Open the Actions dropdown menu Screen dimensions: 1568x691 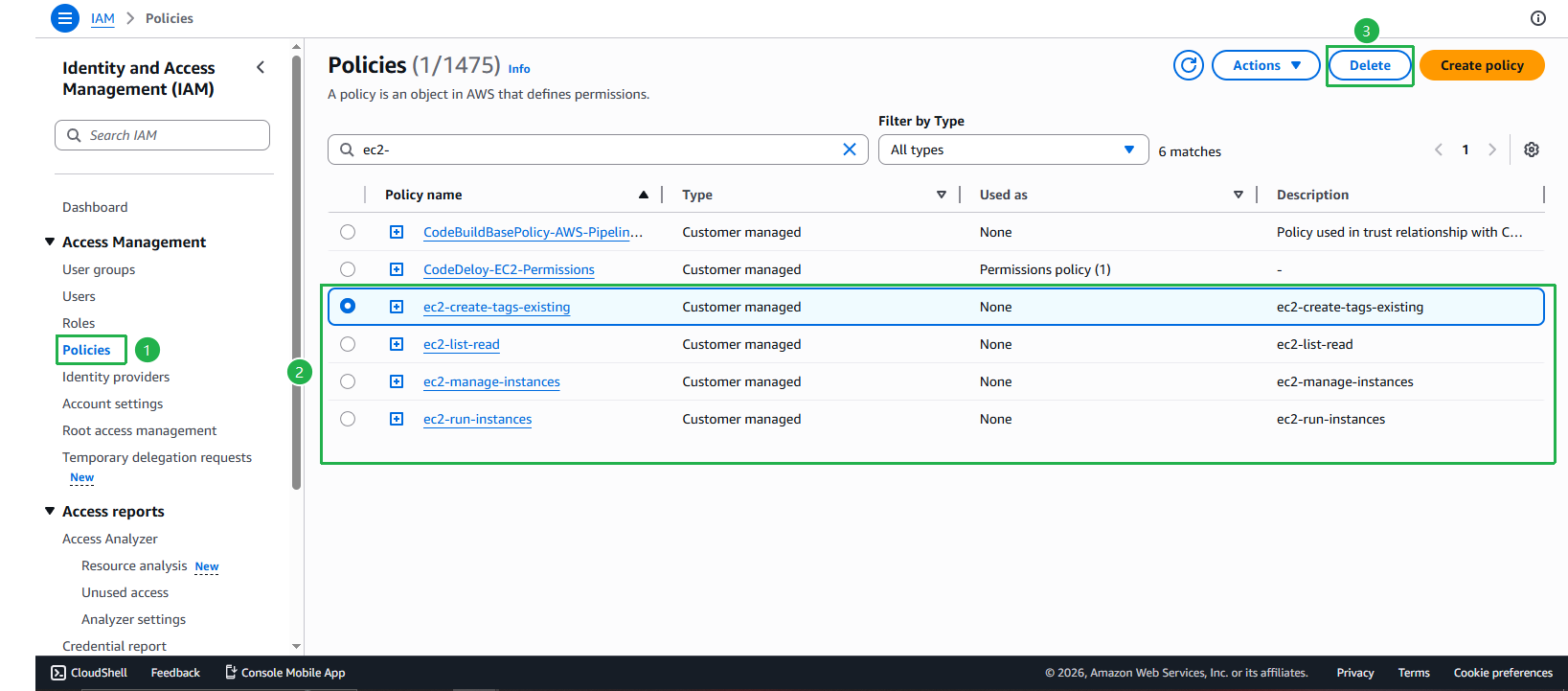tap(1266, 65)
